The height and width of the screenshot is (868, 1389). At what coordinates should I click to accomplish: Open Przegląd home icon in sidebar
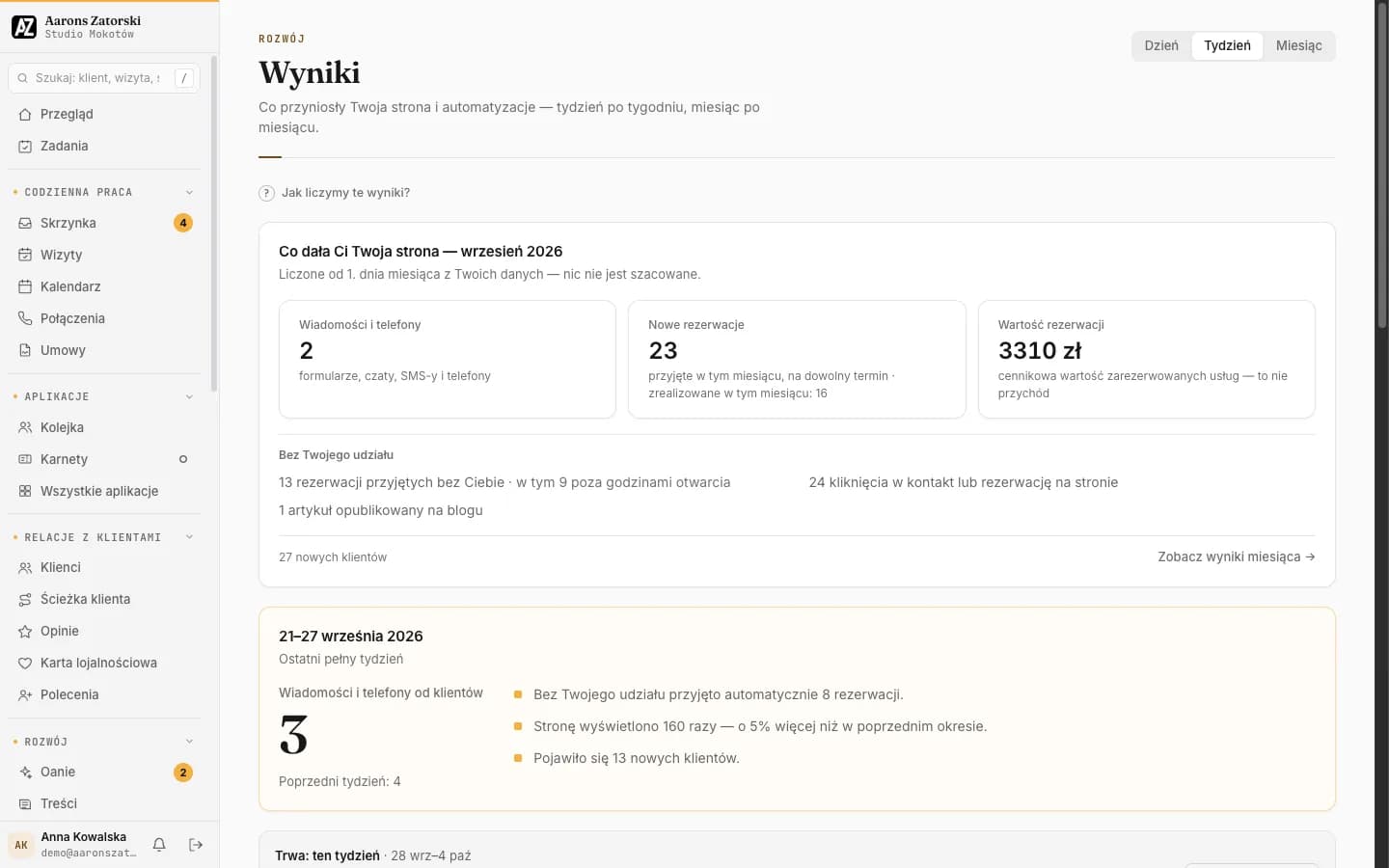click(25, 114)
